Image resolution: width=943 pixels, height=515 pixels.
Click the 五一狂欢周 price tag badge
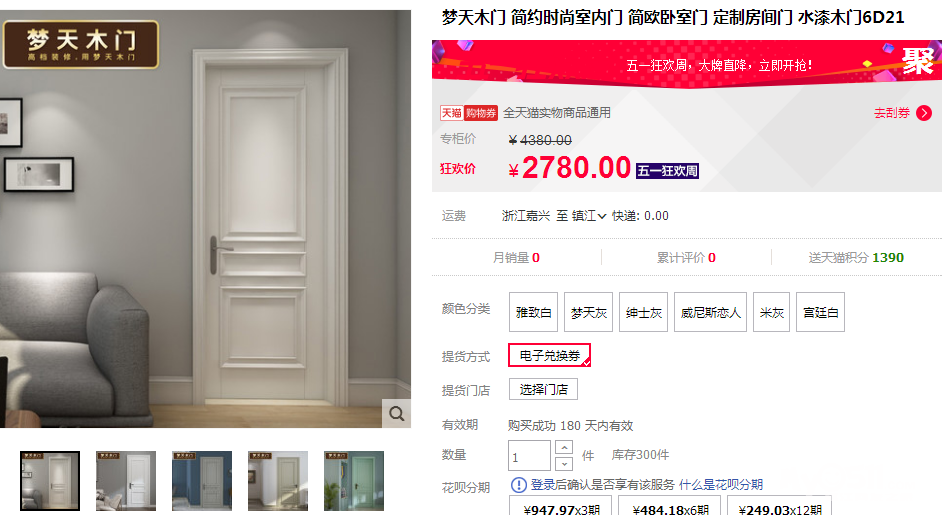(x=668, y=171)
